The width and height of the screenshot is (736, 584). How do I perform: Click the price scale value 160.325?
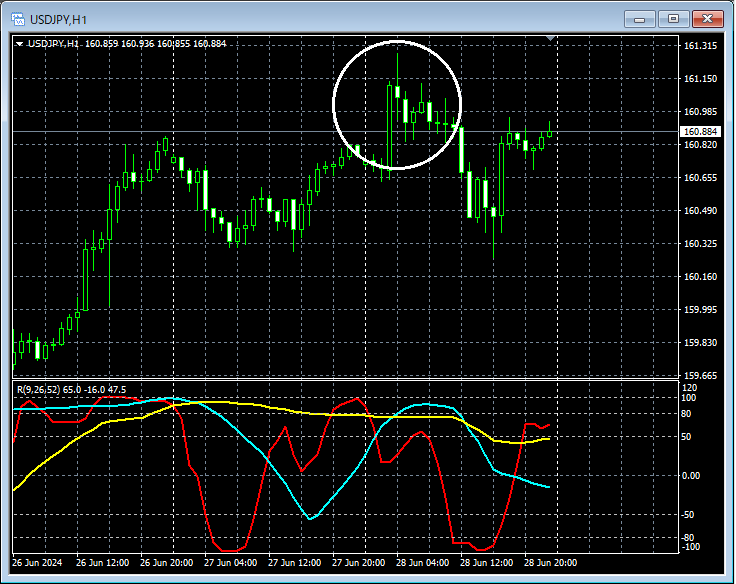click(x=700, y=243)
